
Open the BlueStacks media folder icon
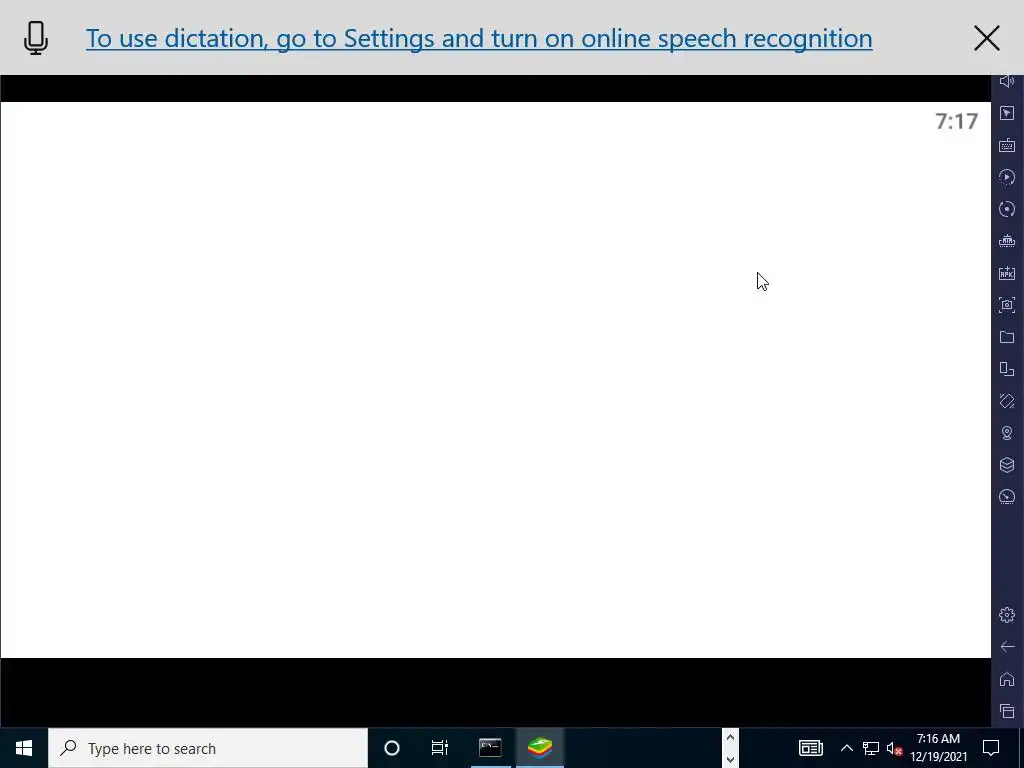point(1007,337)
